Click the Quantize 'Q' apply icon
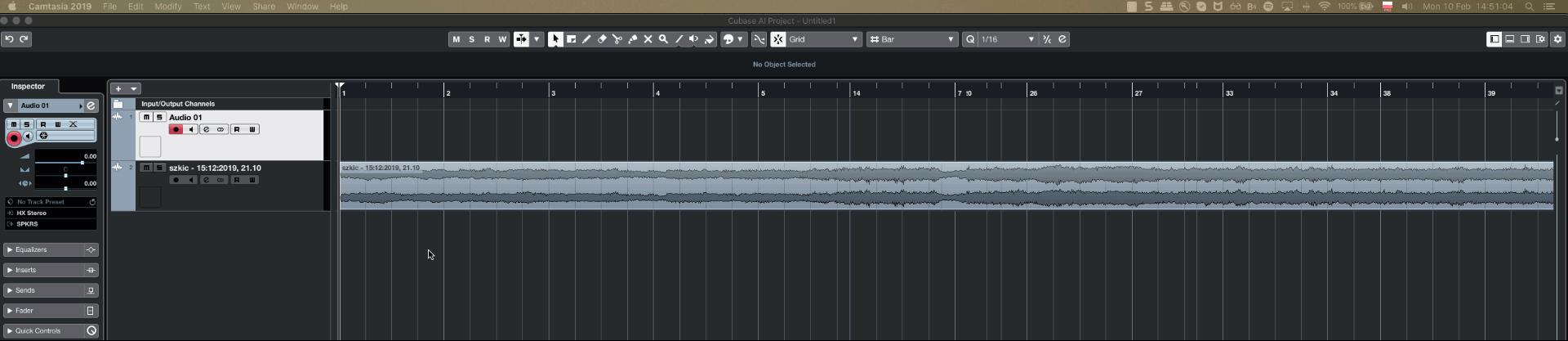 point(970,39)
